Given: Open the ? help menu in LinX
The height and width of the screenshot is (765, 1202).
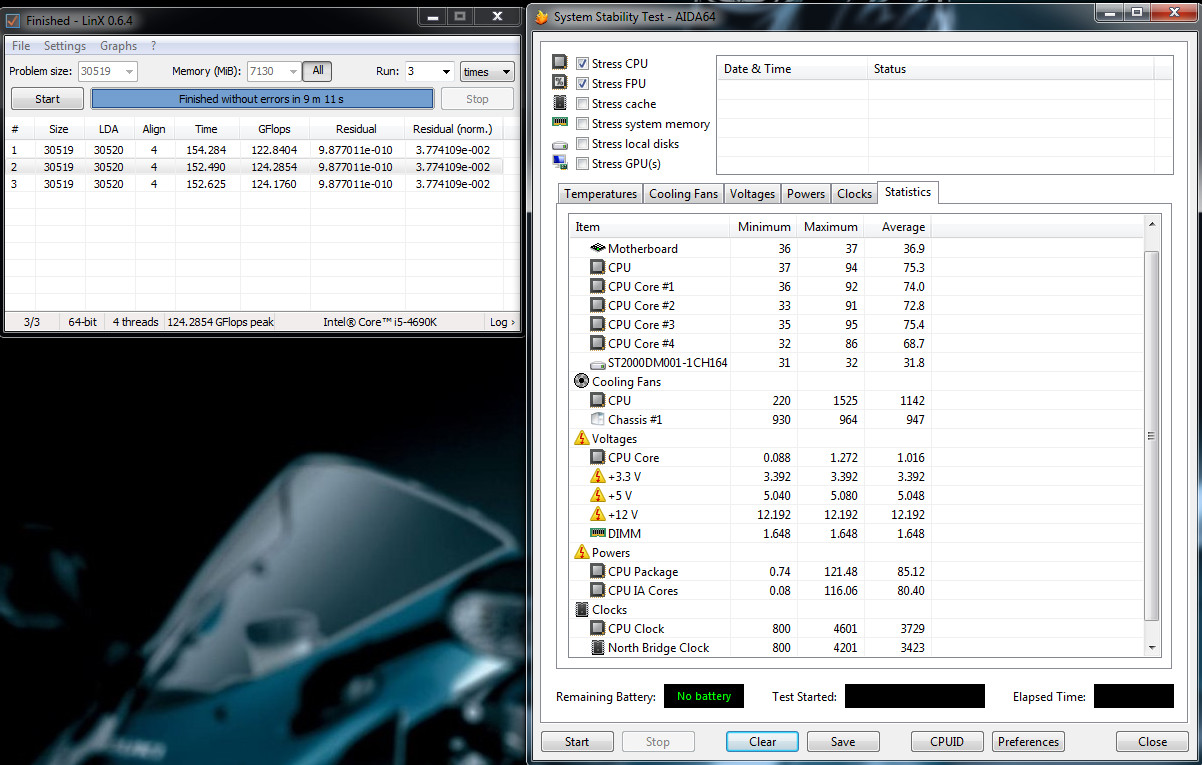Looking at the screenshot, I should click(153, 46).
